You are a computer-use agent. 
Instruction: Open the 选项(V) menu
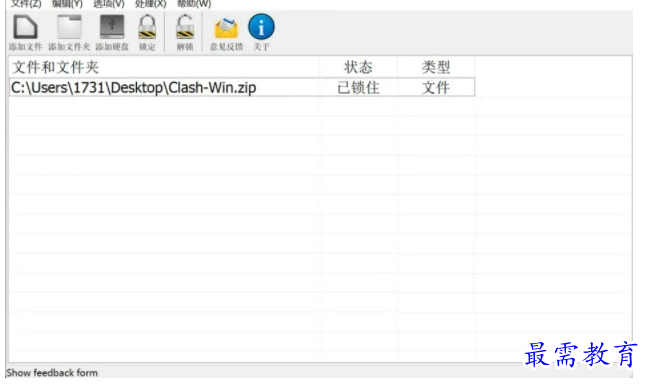[x=109, y=4]
